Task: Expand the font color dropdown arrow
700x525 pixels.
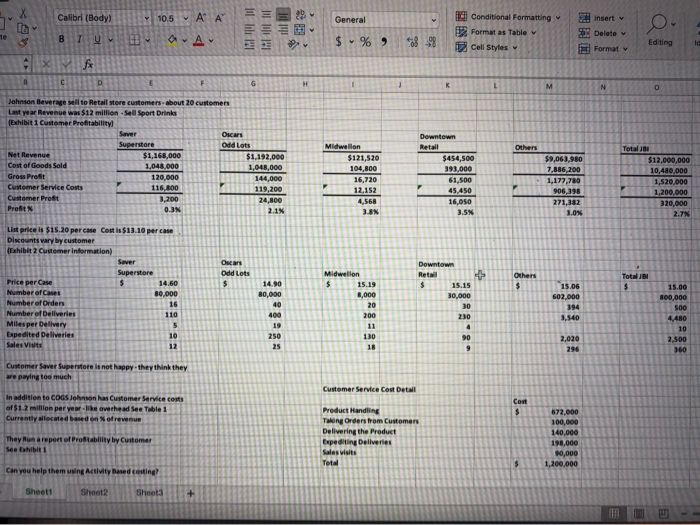Action: point(211,42)
